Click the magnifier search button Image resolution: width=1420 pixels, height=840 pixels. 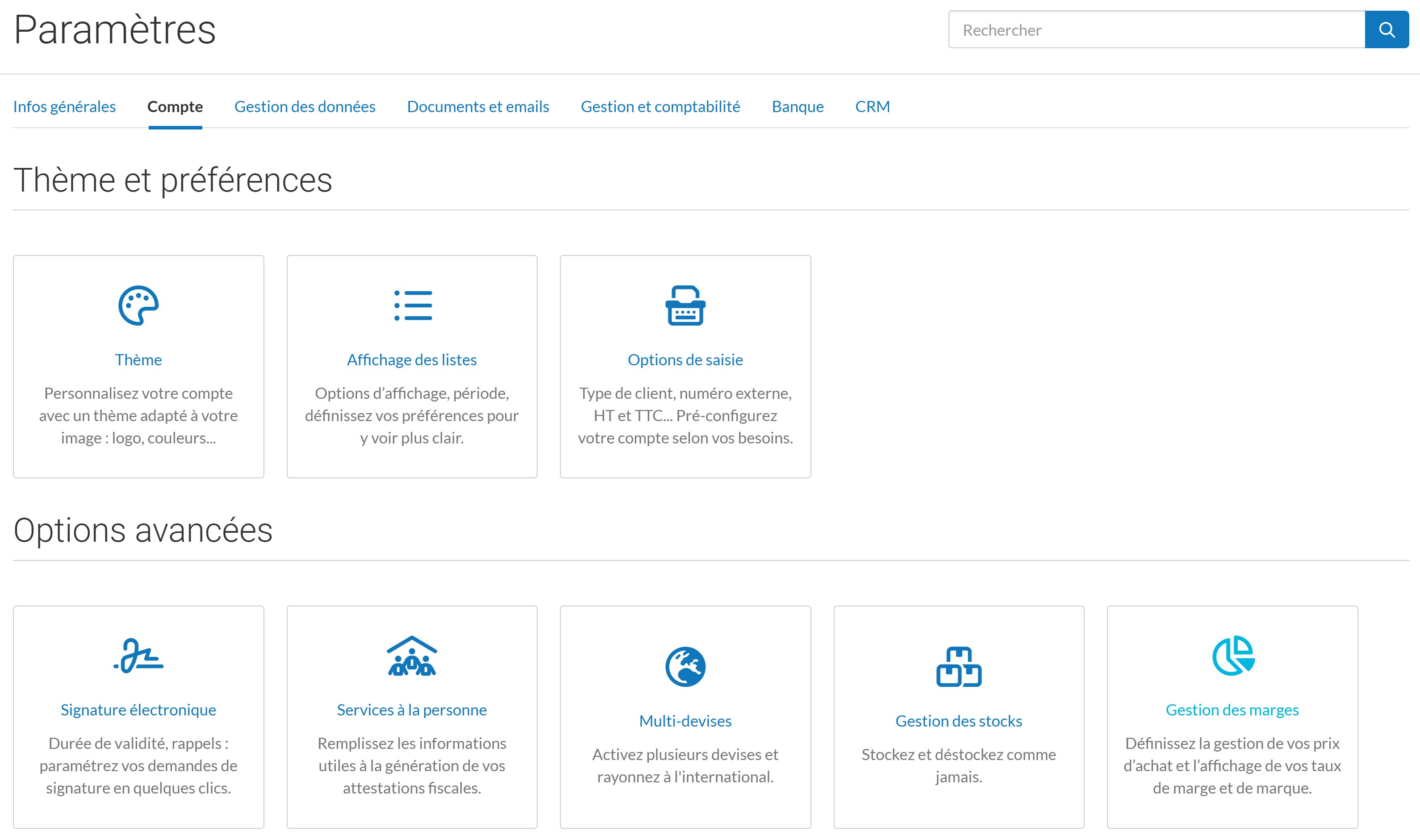pos(1386,29)
